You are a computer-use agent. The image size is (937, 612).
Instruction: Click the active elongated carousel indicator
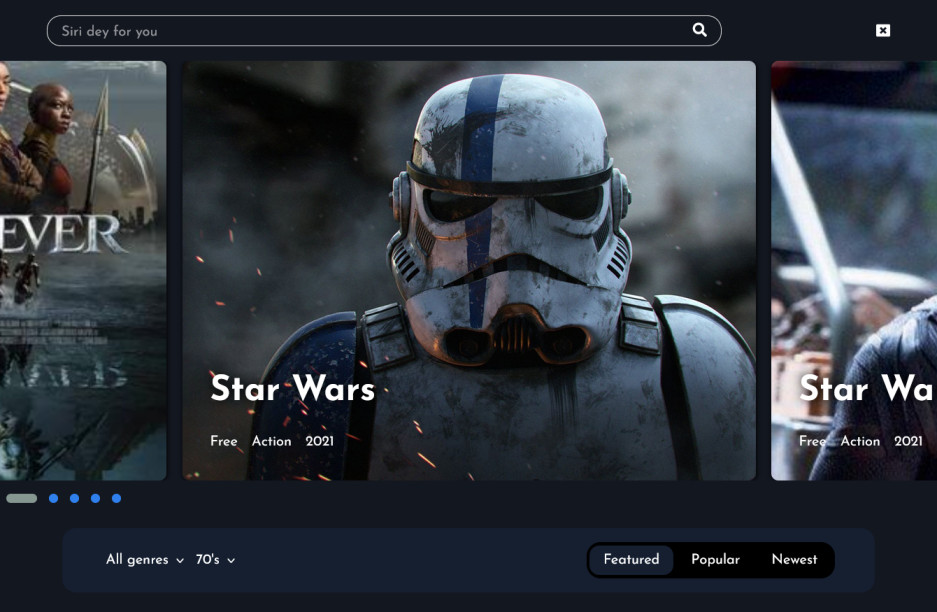21,497
